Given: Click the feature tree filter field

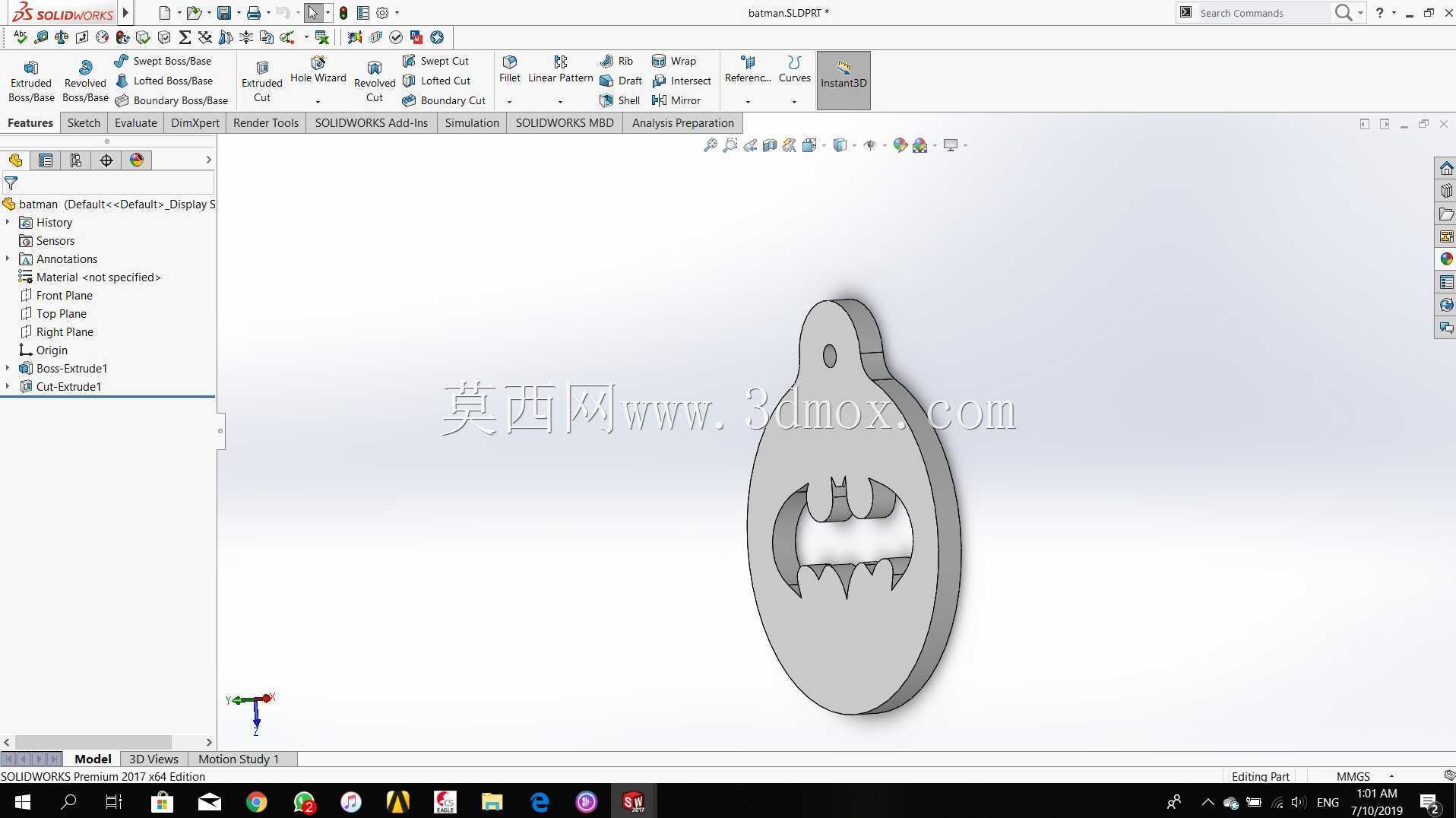Looking at the screenshot, I should [107, 183].
